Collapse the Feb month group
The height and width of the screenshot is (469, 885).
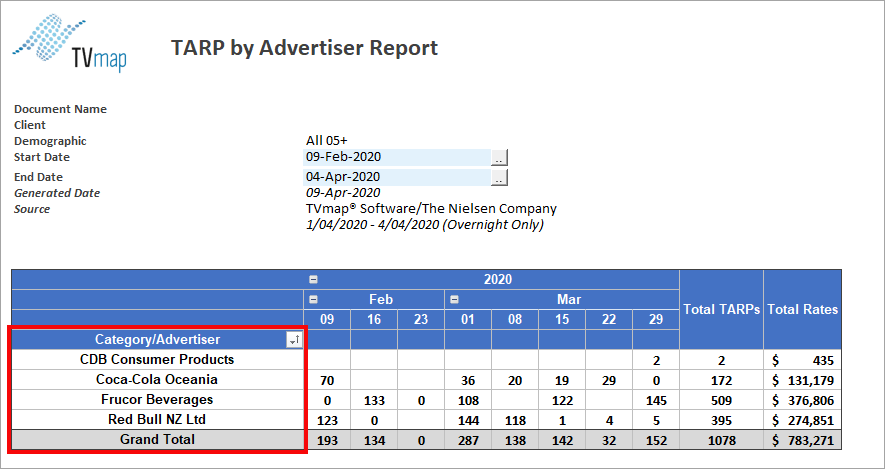(x=313, y=300)
